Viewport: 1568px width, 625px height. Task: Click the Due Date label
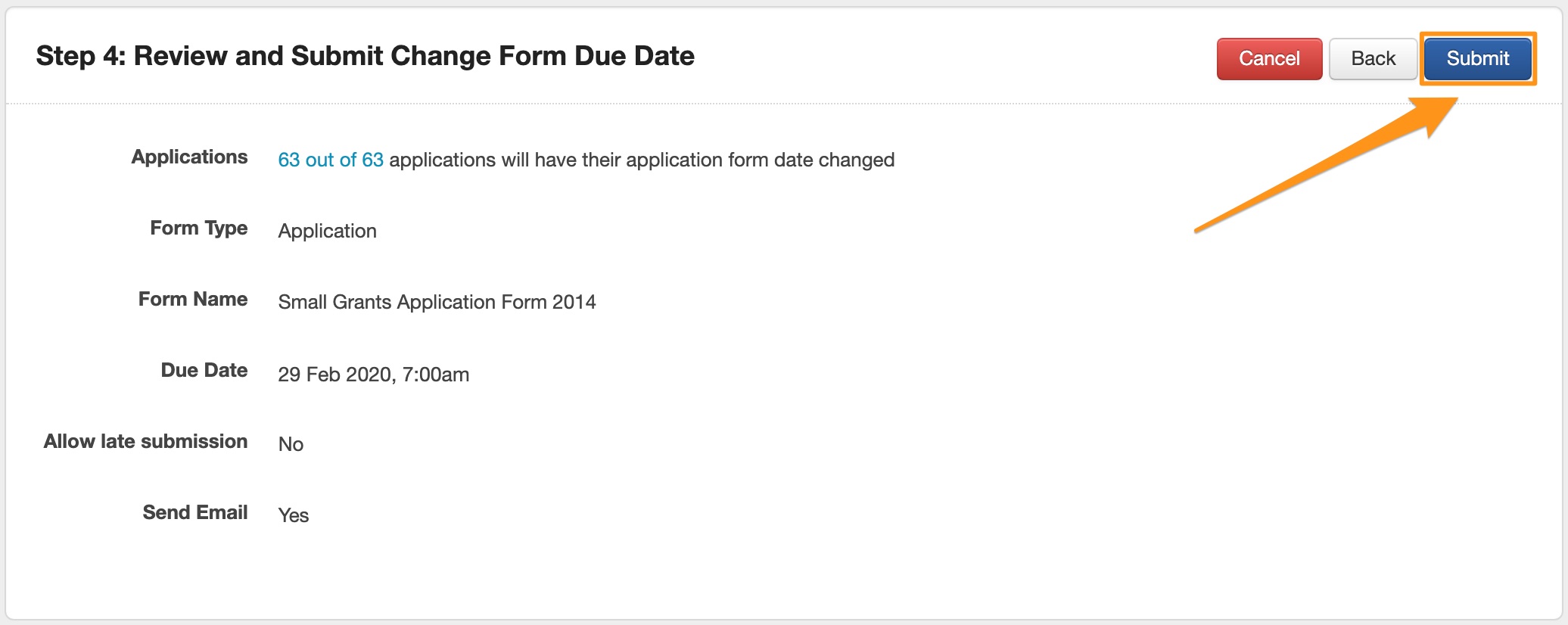pos(204,370)
